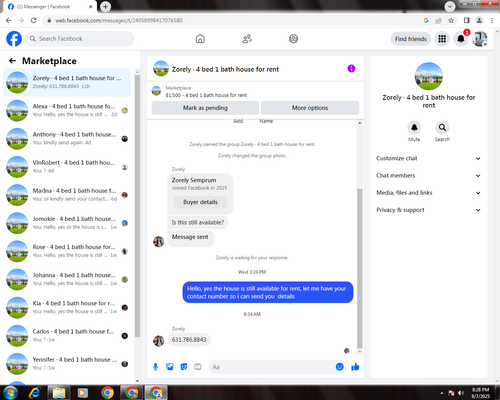
Task: Go back in browser history
Action: (9, 20)
